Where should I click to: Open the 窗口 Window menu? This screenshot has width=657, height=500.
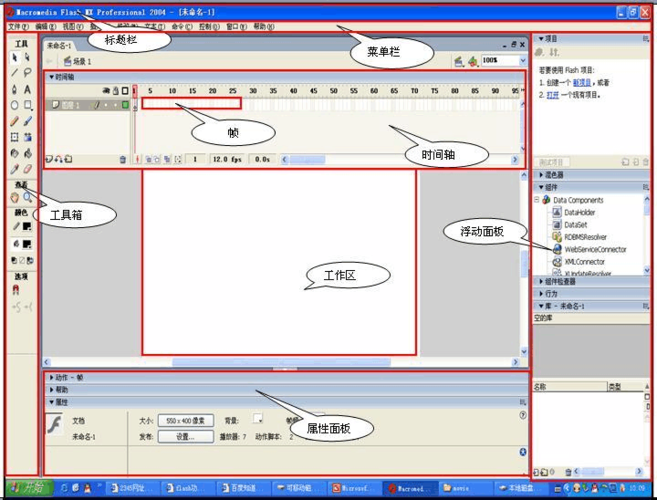tap(236, 26)
